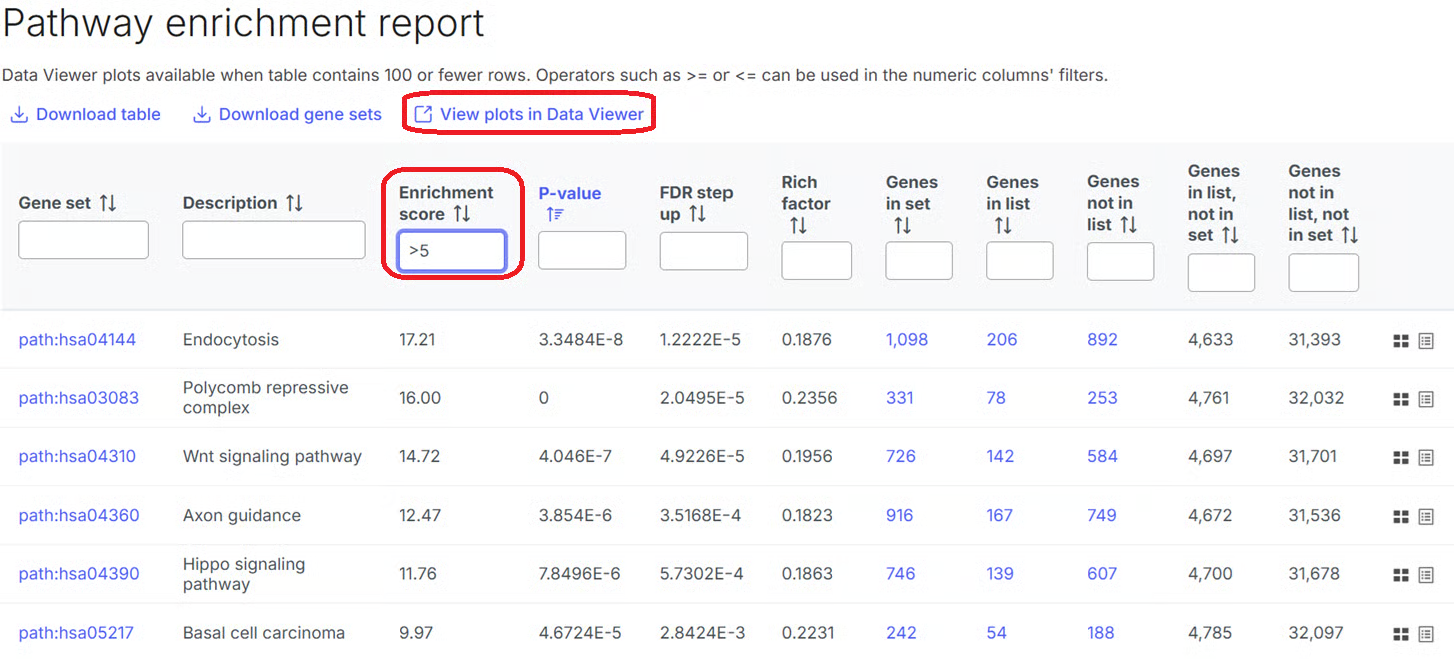The height and width of the screenshot is (659, 1454).
Task: Toggle the P-value sort indicator
Action: [x=555, y=214]
